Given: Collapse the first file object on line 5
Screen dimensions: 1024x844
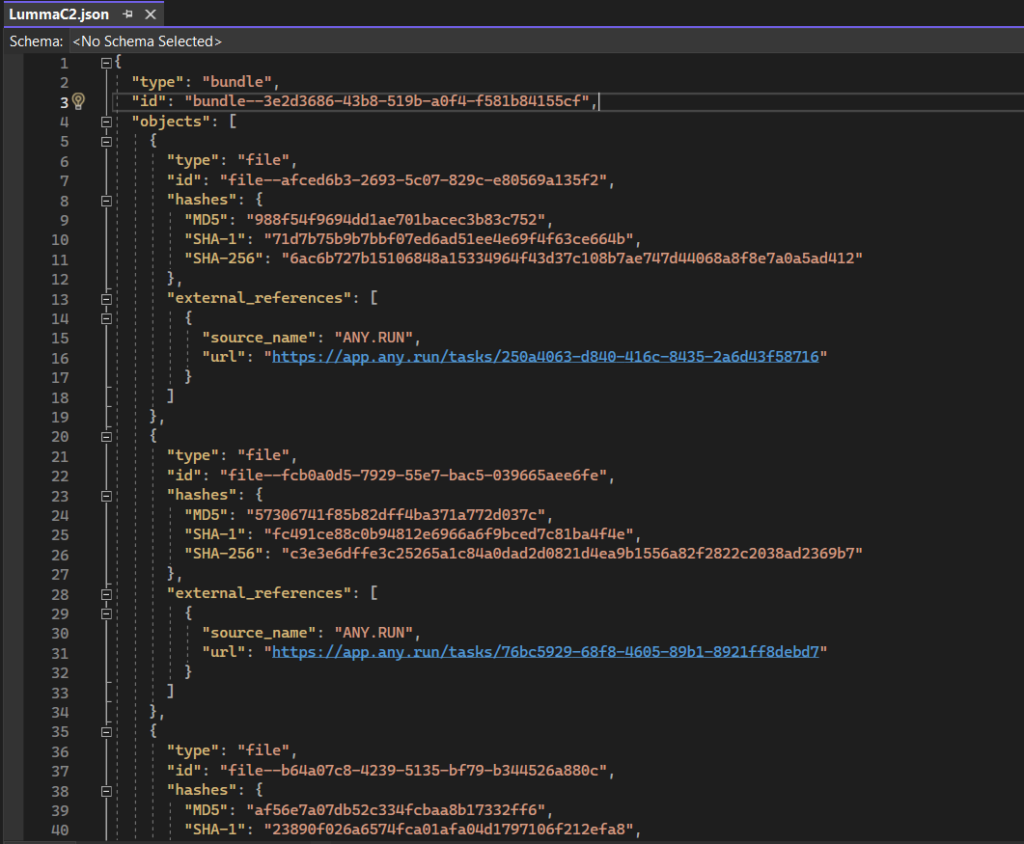Looking at the screenshot, I should (107, 141).
